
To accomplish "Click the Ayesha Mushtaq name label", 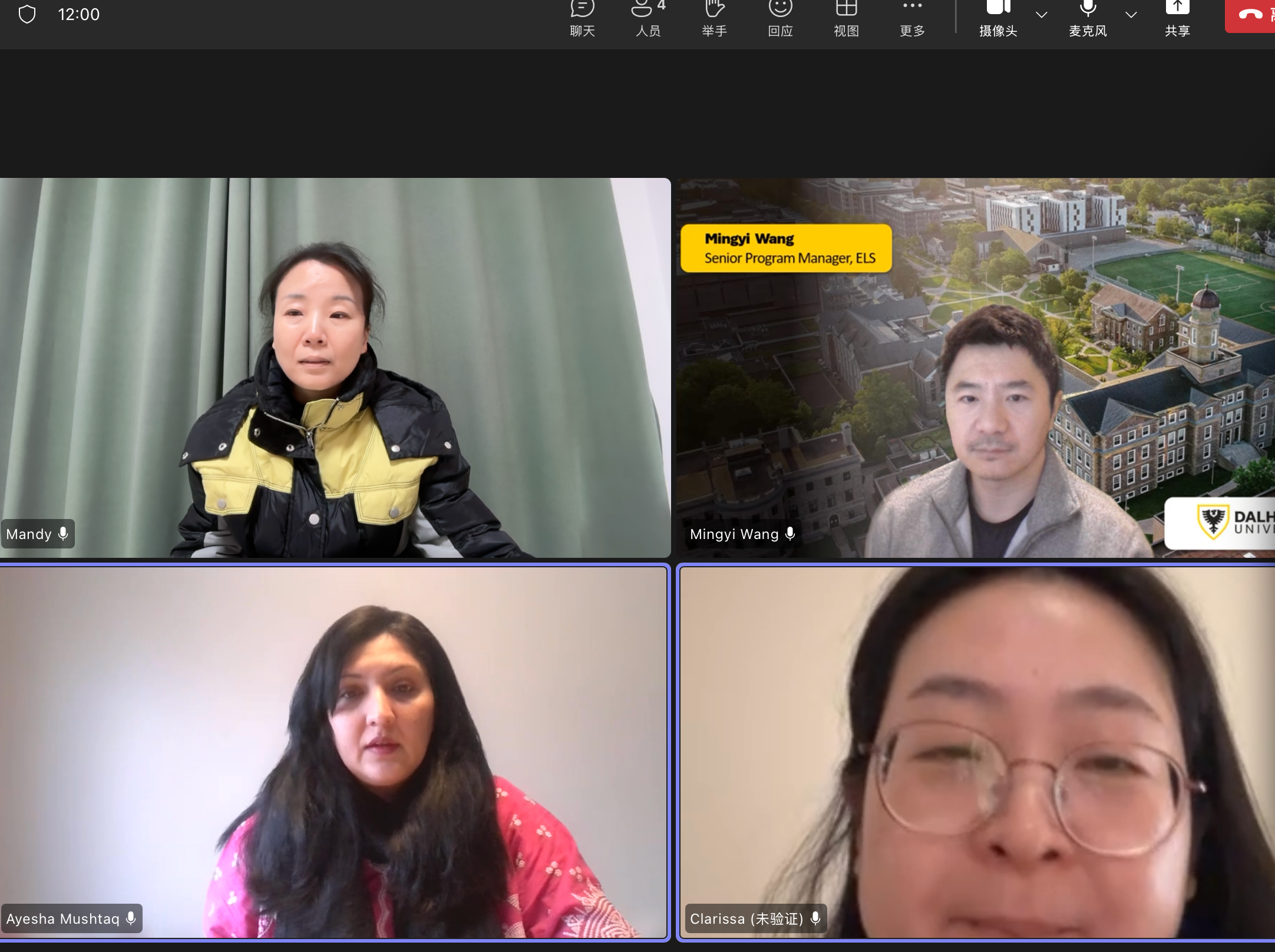I will pyautogui.click(x=63, y=918).
